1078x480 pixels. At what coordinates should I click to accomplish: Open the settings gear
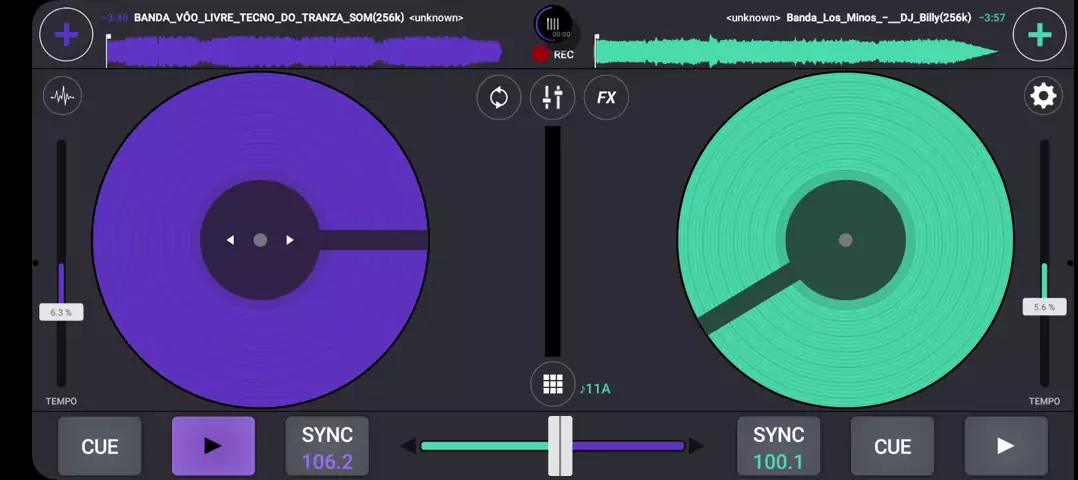[x=1043, y=96]
